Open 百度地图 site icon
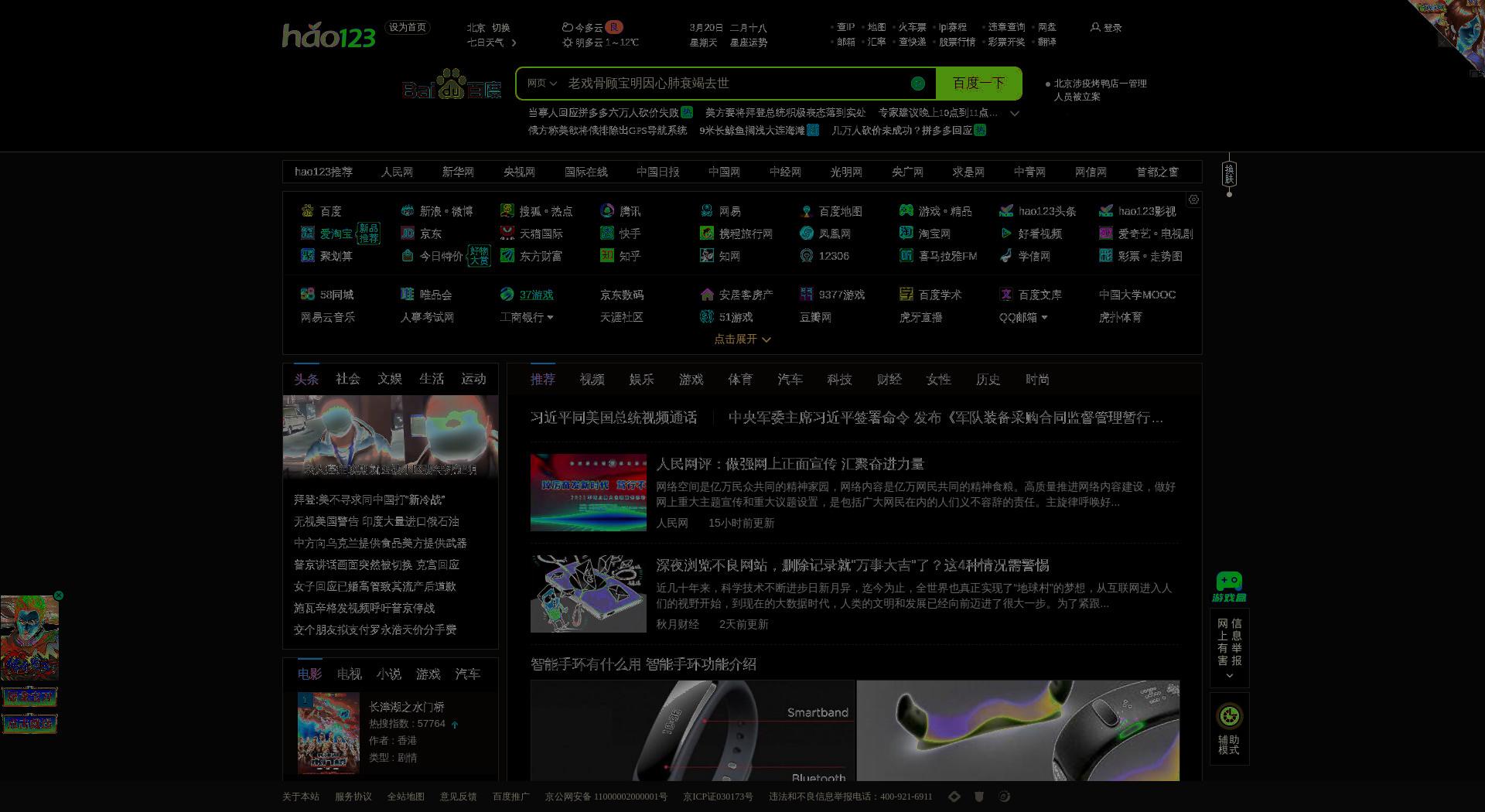The image size is (1485, 812). coord(807,210)
